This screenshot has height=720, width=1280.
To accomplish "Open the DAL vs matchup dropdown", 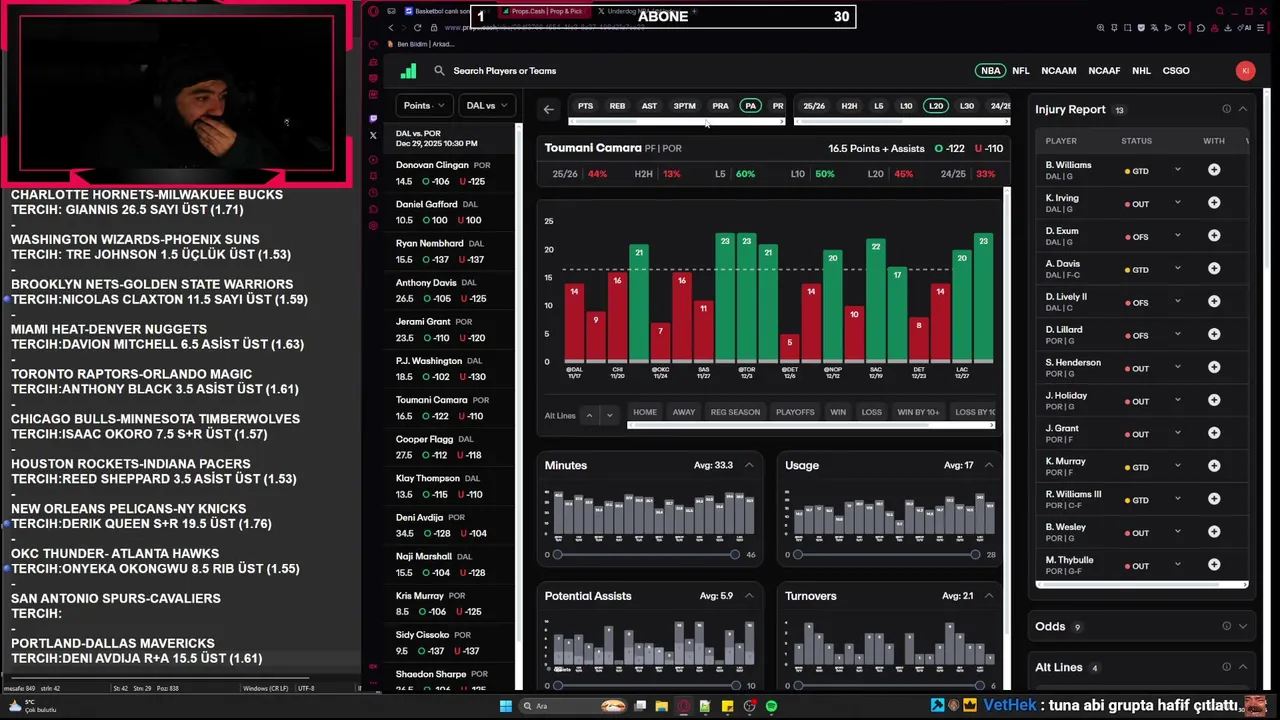I will (x=487, y=105).
